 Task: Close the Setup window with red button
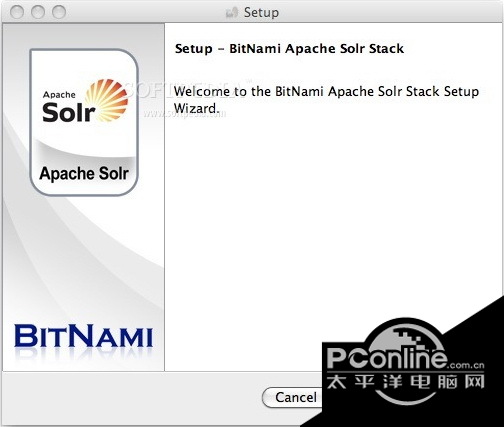pyautogui.click(x=17, y=12)
